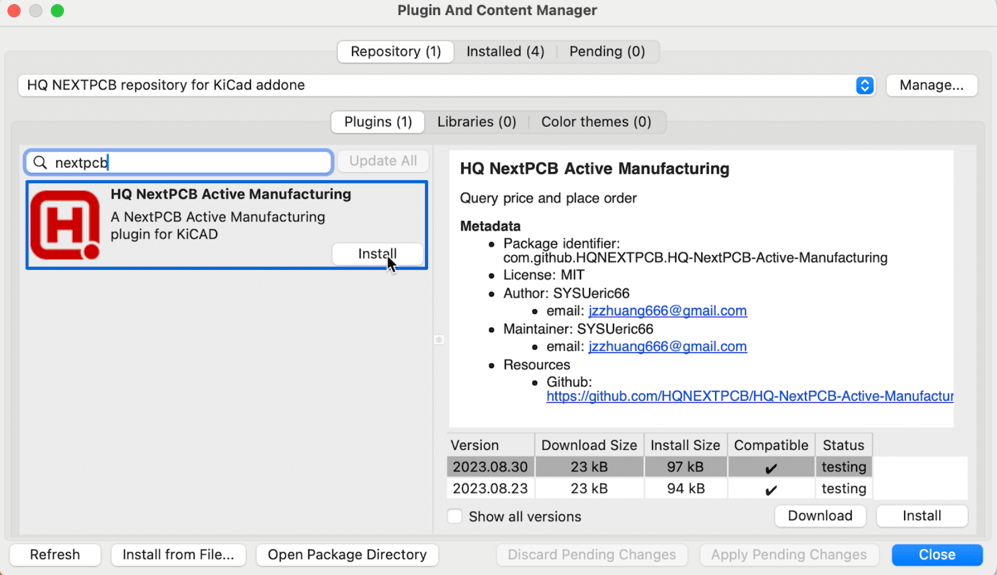Open the Libraries (0) tab

(x=476, y=121)
